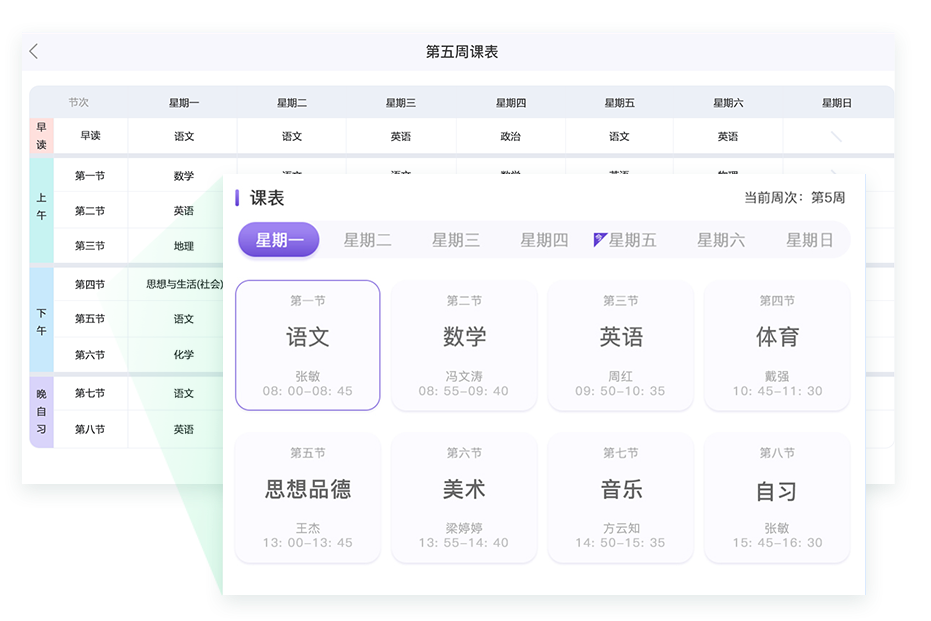Select the 星期日 tab
The width and height of the screenshot is (931, 621).
807,239
